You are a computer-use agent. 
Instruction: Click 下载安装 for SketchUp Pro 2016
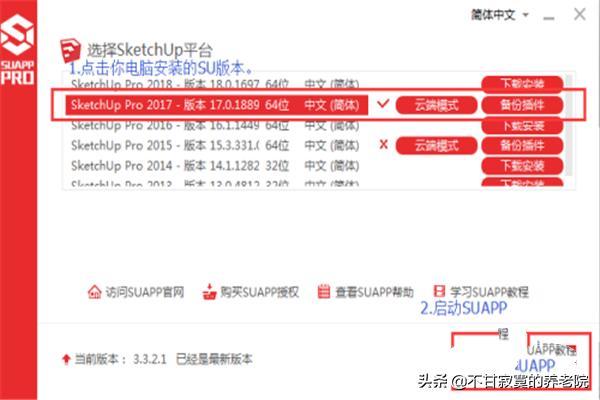(522, 126)
